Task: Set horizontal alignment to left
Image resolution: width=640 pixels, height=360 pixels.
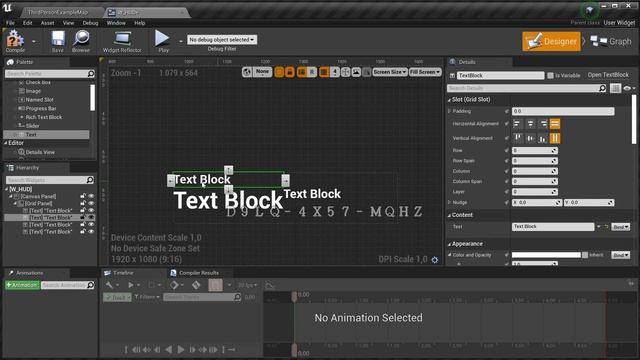Action: (517, 124)
